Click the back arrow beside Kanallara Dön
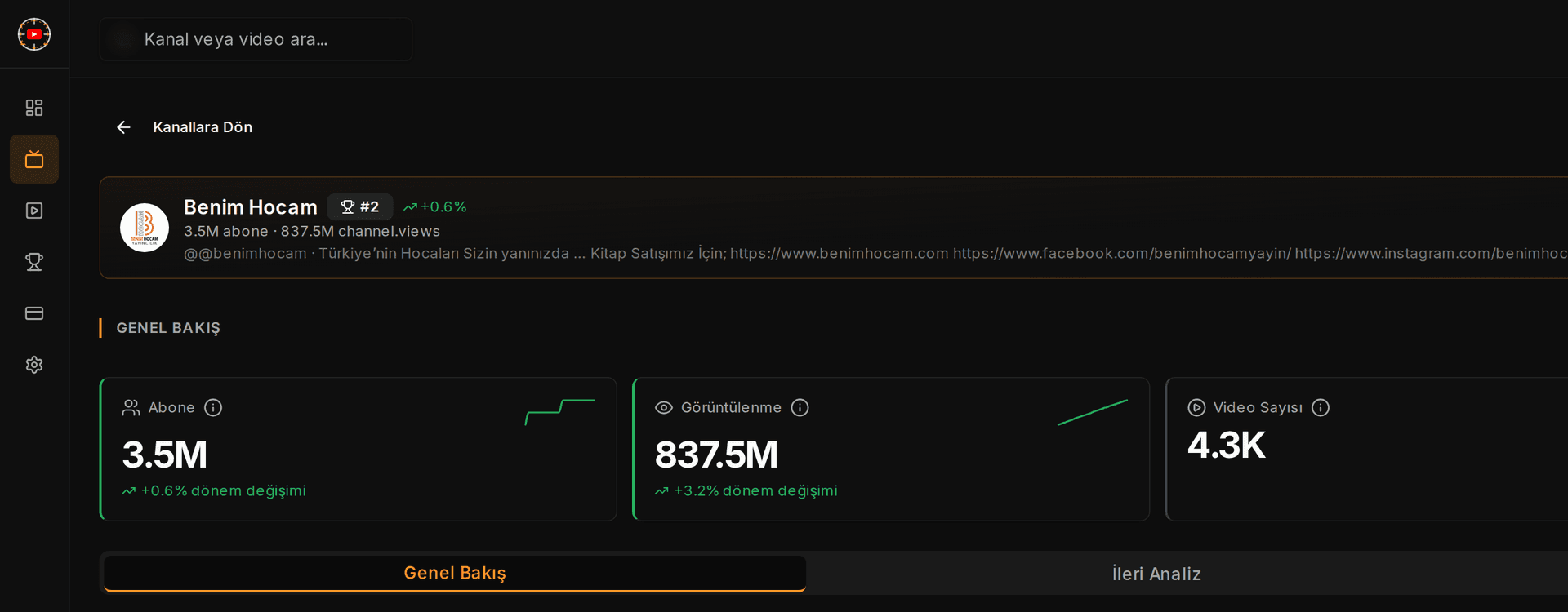The image size is (1568, 612). (x=123, y=127)
